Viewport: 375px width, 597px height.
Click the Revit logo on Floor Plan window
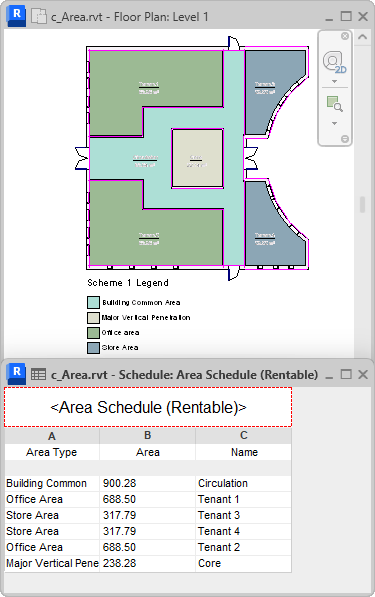pos(16,16)
